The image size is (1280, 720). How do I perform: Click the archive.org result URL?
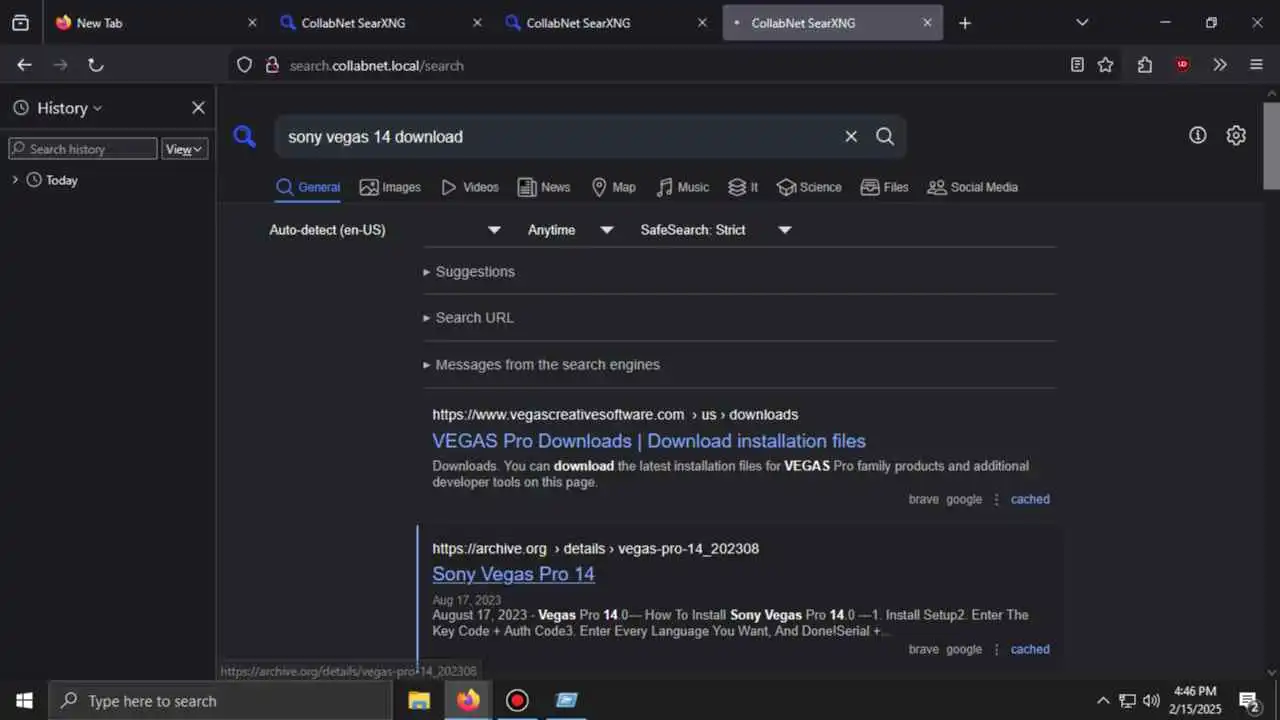coord(595,548)
